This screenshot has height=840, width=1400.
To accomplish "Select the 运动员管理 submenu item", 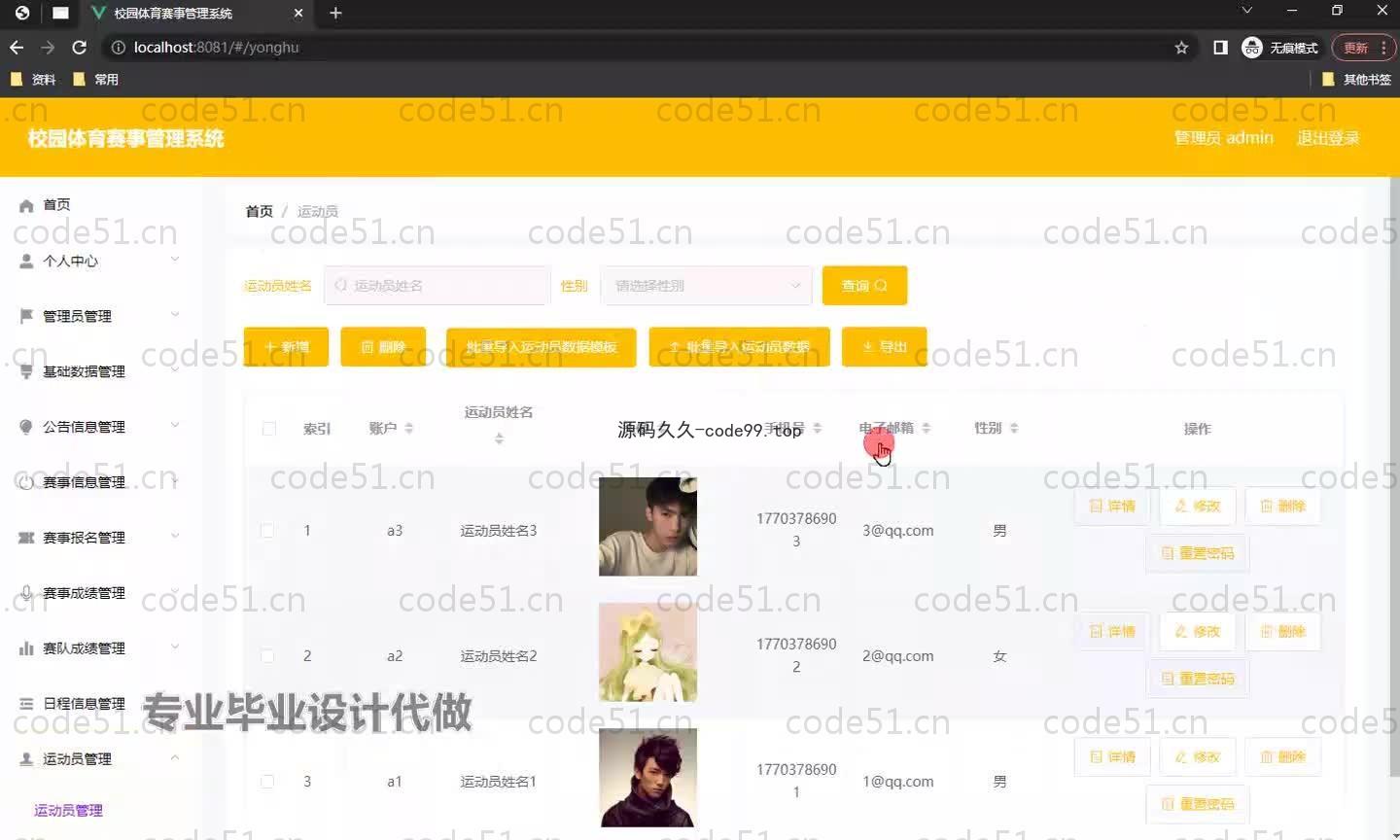I will (68, 811).
